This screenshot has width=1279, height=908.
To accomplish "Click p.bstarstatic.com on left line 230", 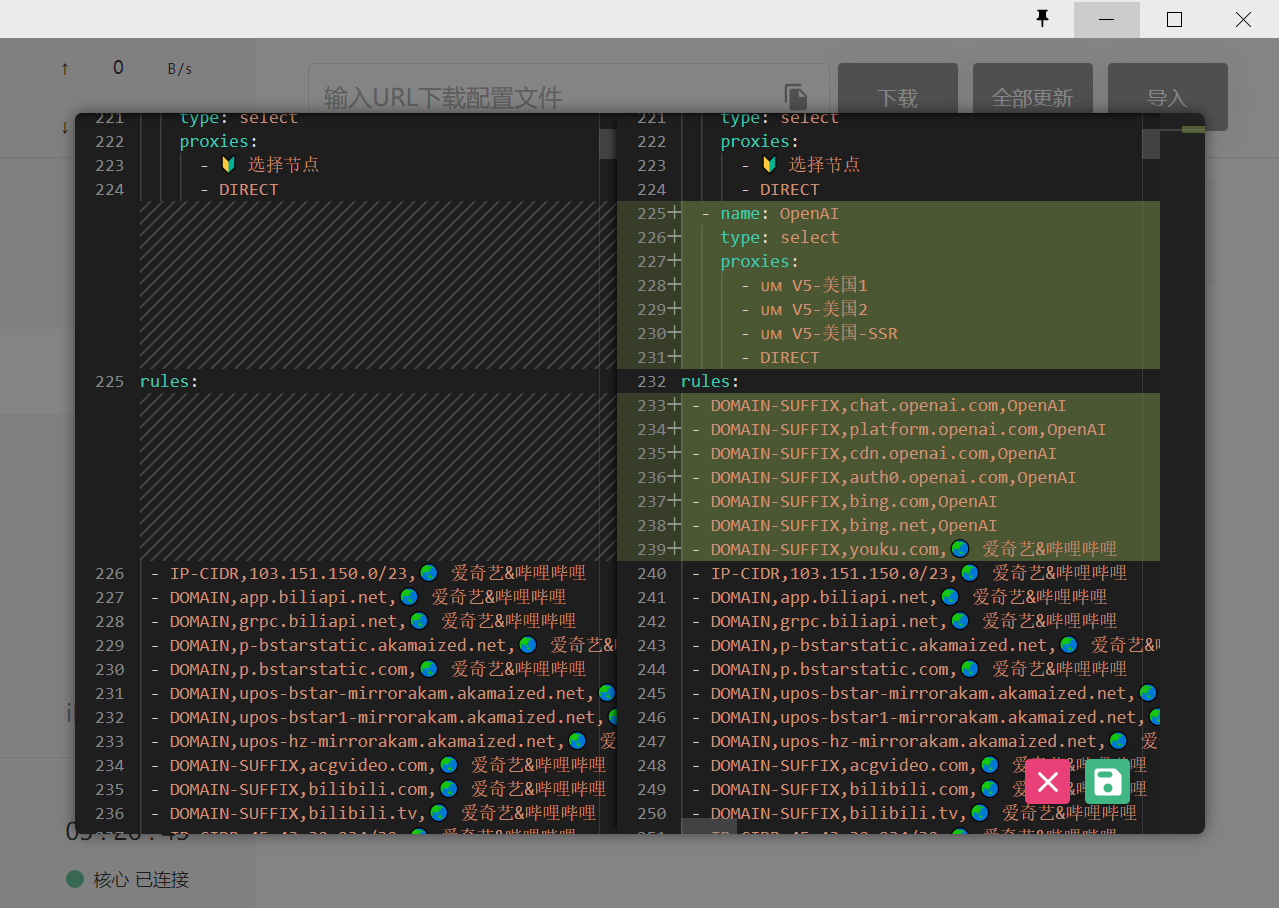I will click(x=323, y=669).
